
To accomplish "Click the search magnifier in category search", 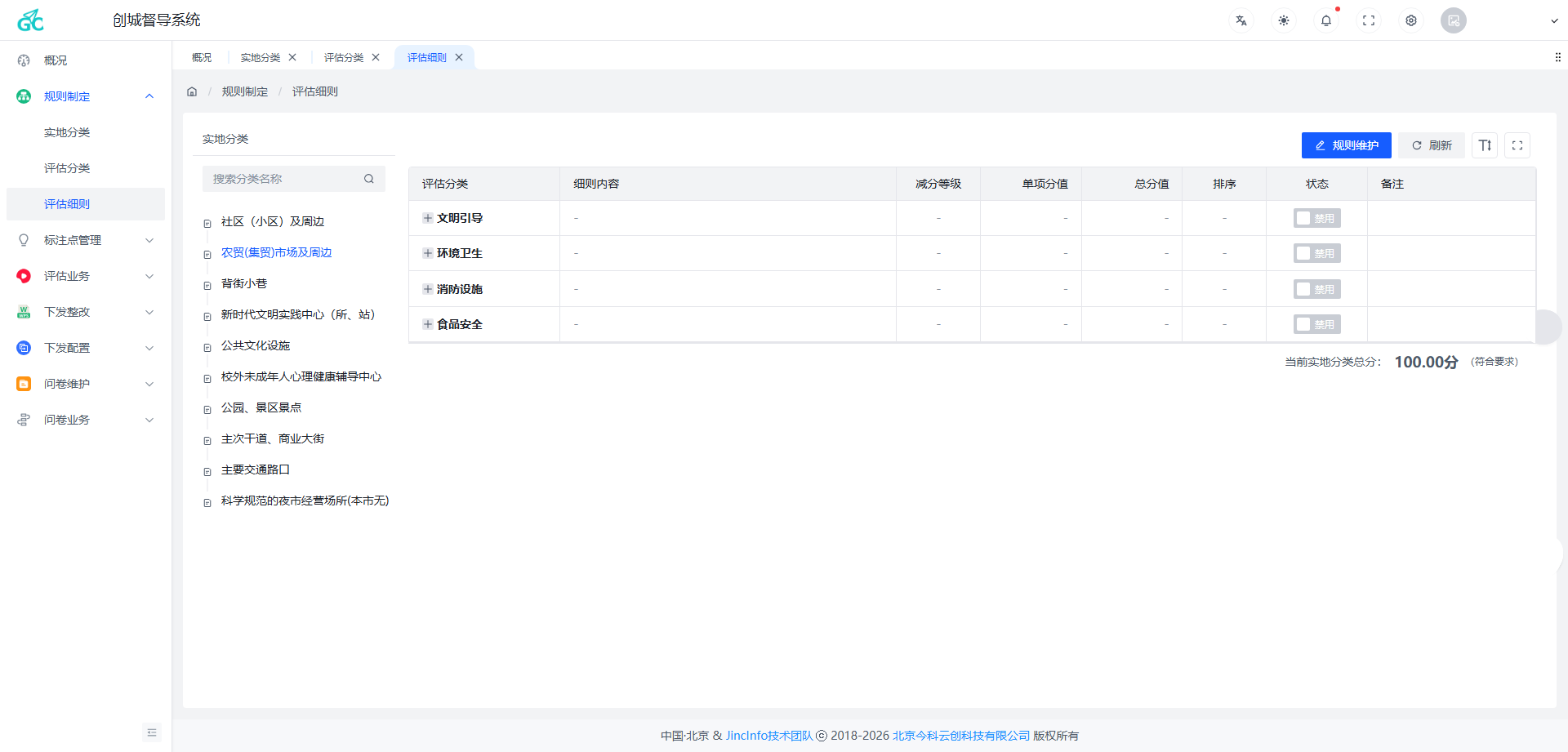I will (x=369, y=179).
